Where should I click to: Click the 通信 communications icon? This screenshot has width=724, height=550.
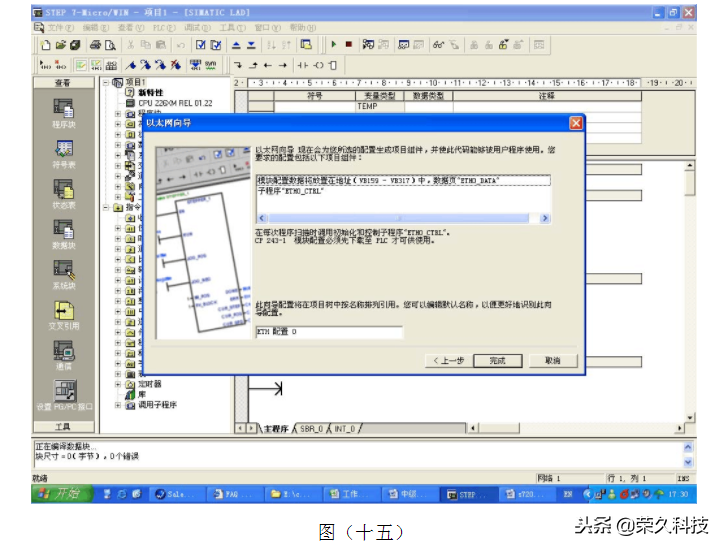pos(63,351)
